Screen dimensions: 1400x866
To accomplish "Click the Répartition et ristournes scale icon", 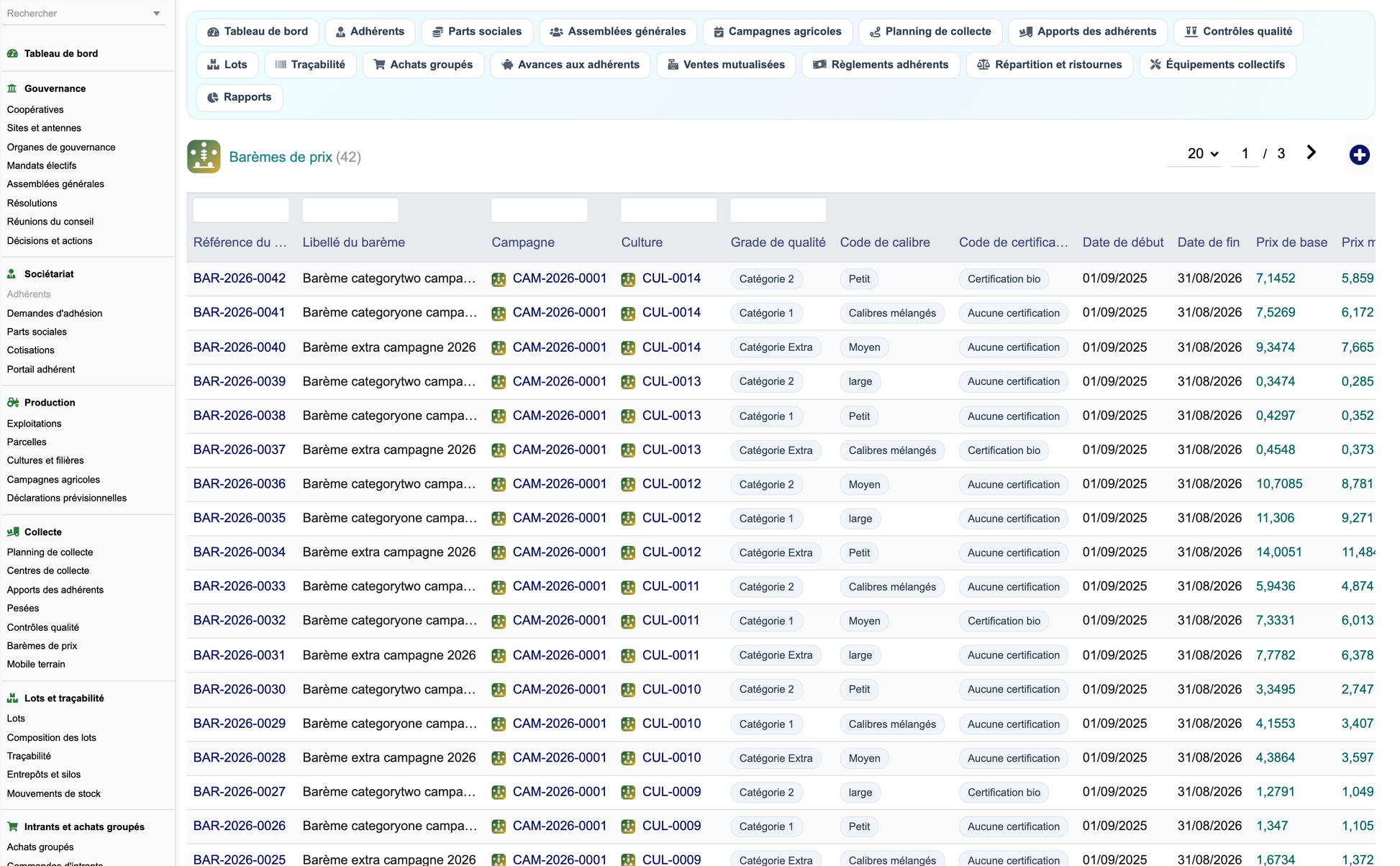I will 983,65.
